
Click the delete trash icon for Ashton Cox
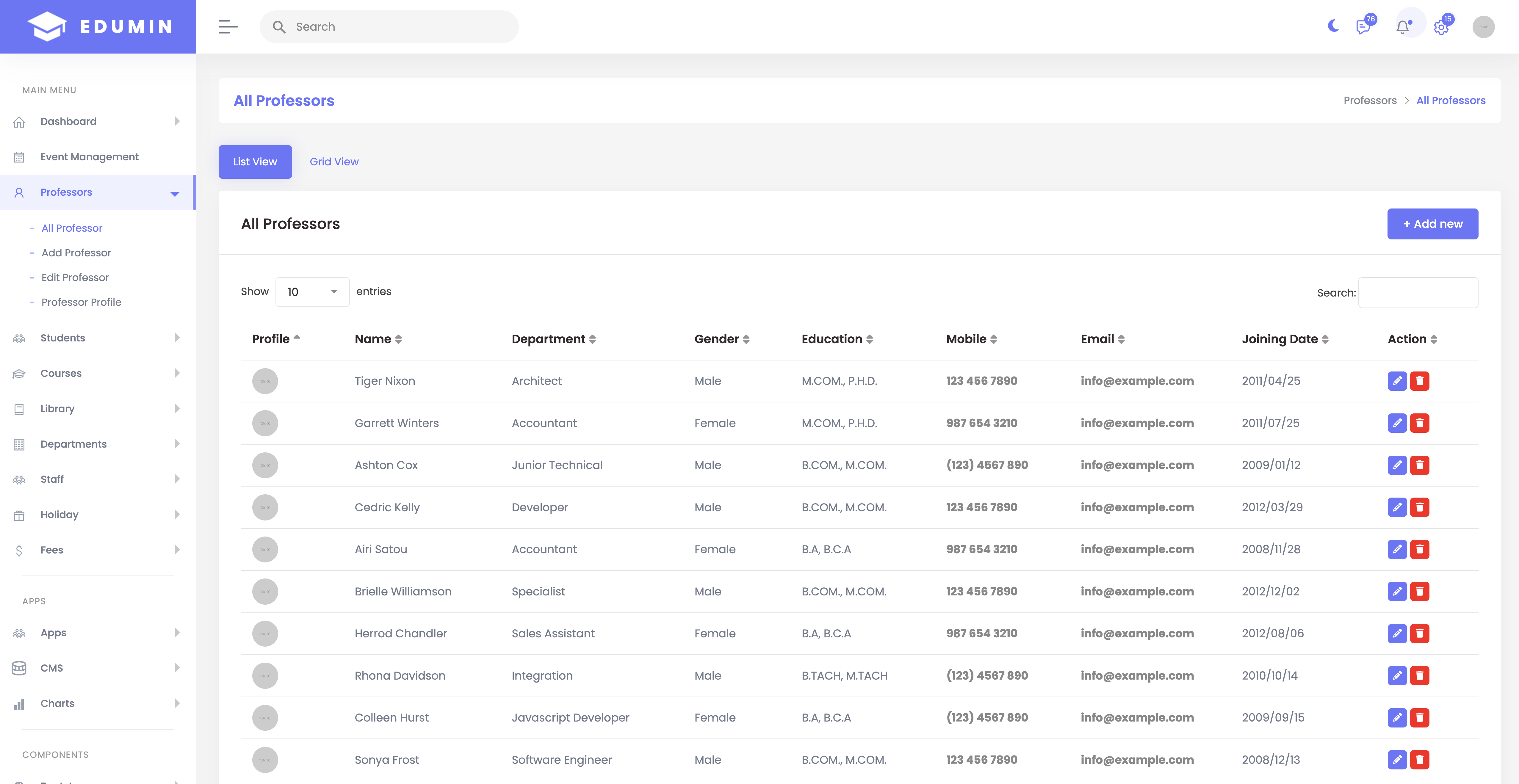(1419, 465)
